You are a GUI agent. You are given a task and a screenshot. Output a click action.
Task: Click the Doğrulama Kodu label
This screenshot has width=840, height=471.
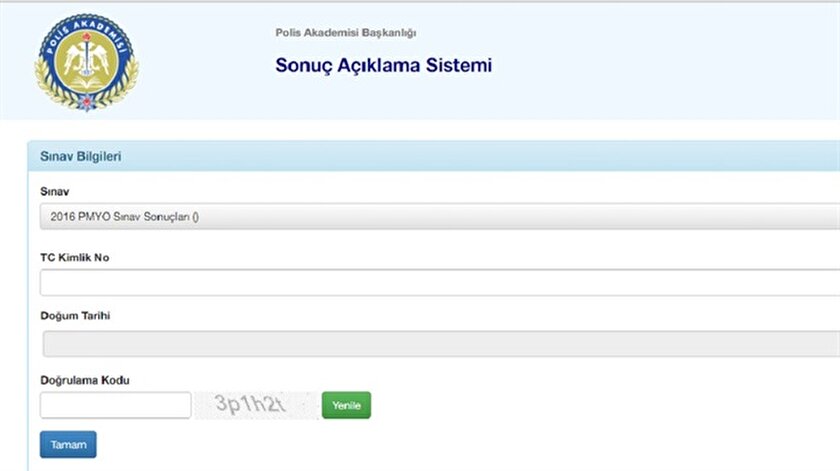(85, 380)
